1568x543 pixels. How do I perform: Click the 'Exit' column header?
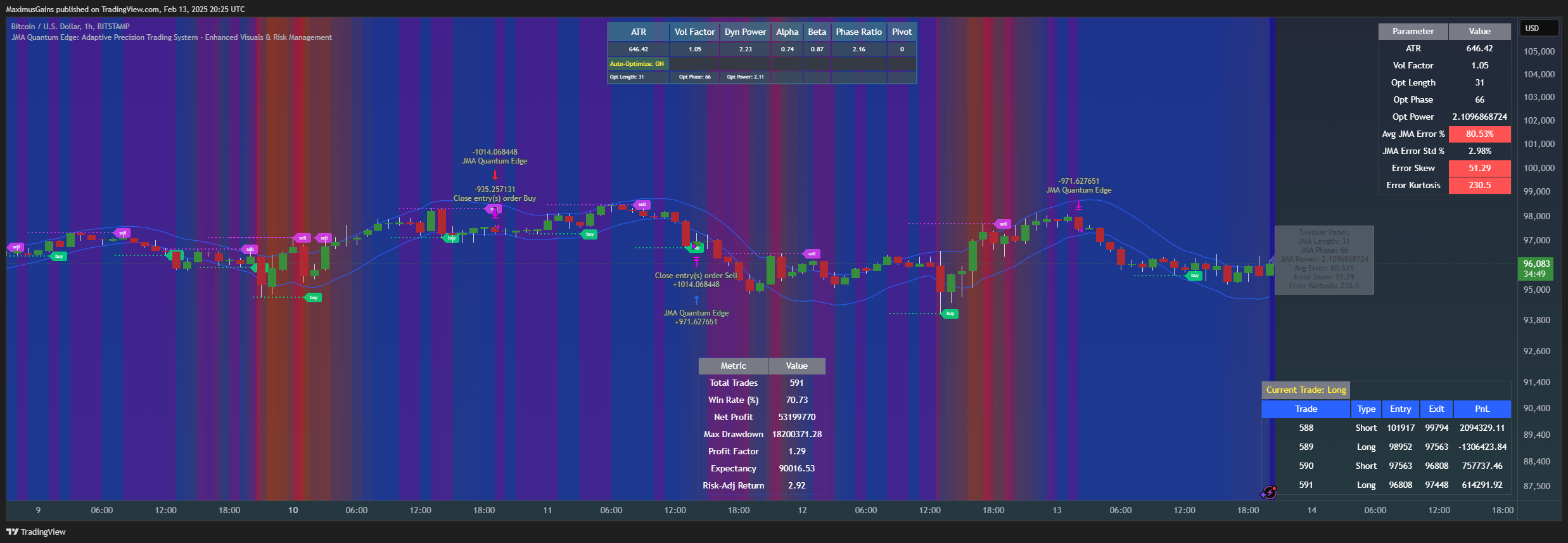pyautogui.click(x=1436, y=409)
